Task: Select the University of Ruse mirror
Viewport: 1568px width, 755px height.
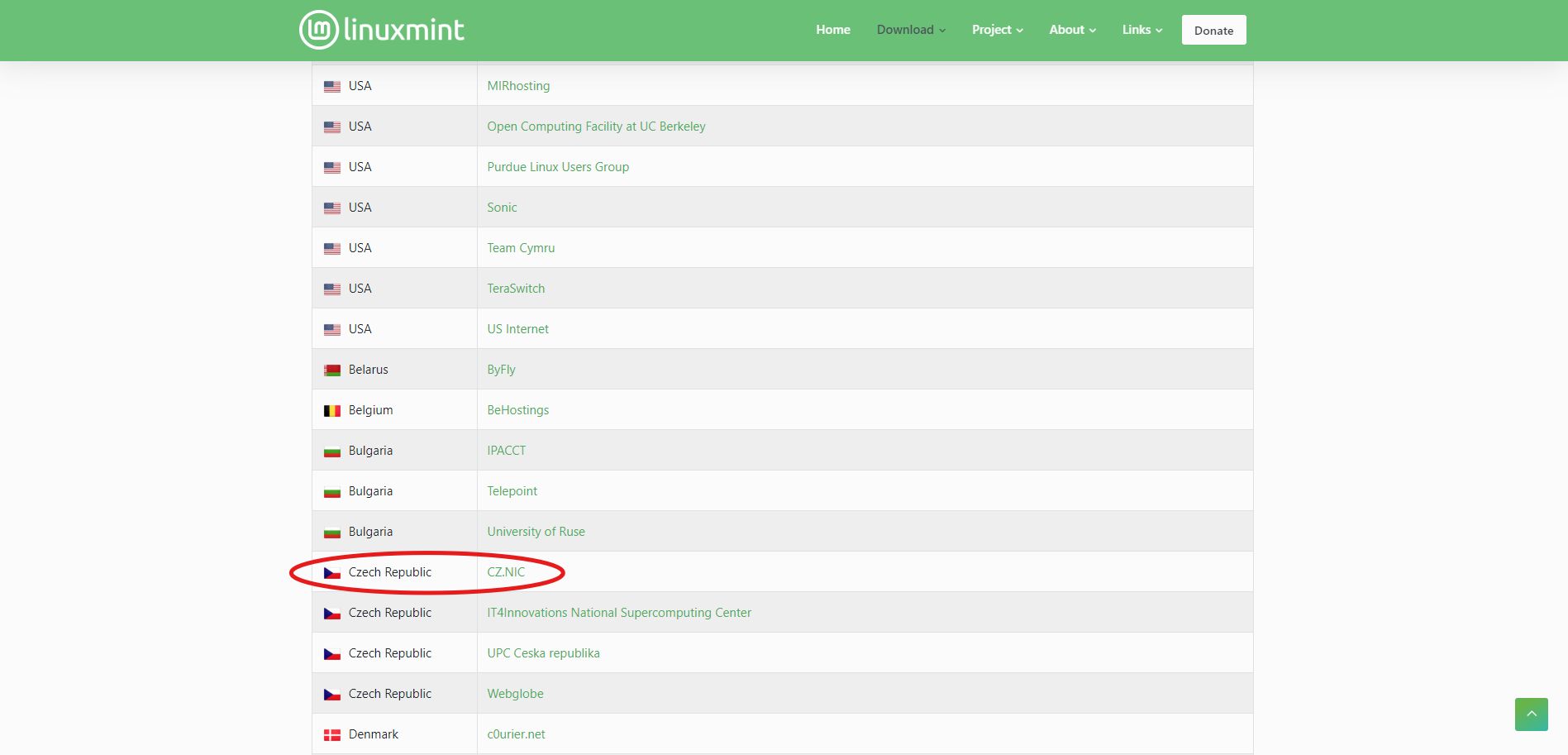Action: pyautogui.click(x=536, y=532)
